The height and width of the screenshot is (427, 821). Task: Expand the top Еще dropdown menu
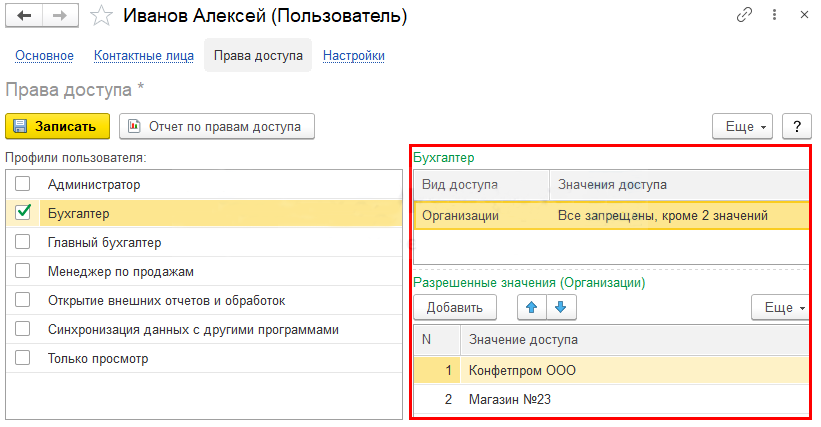pos(742,126)
